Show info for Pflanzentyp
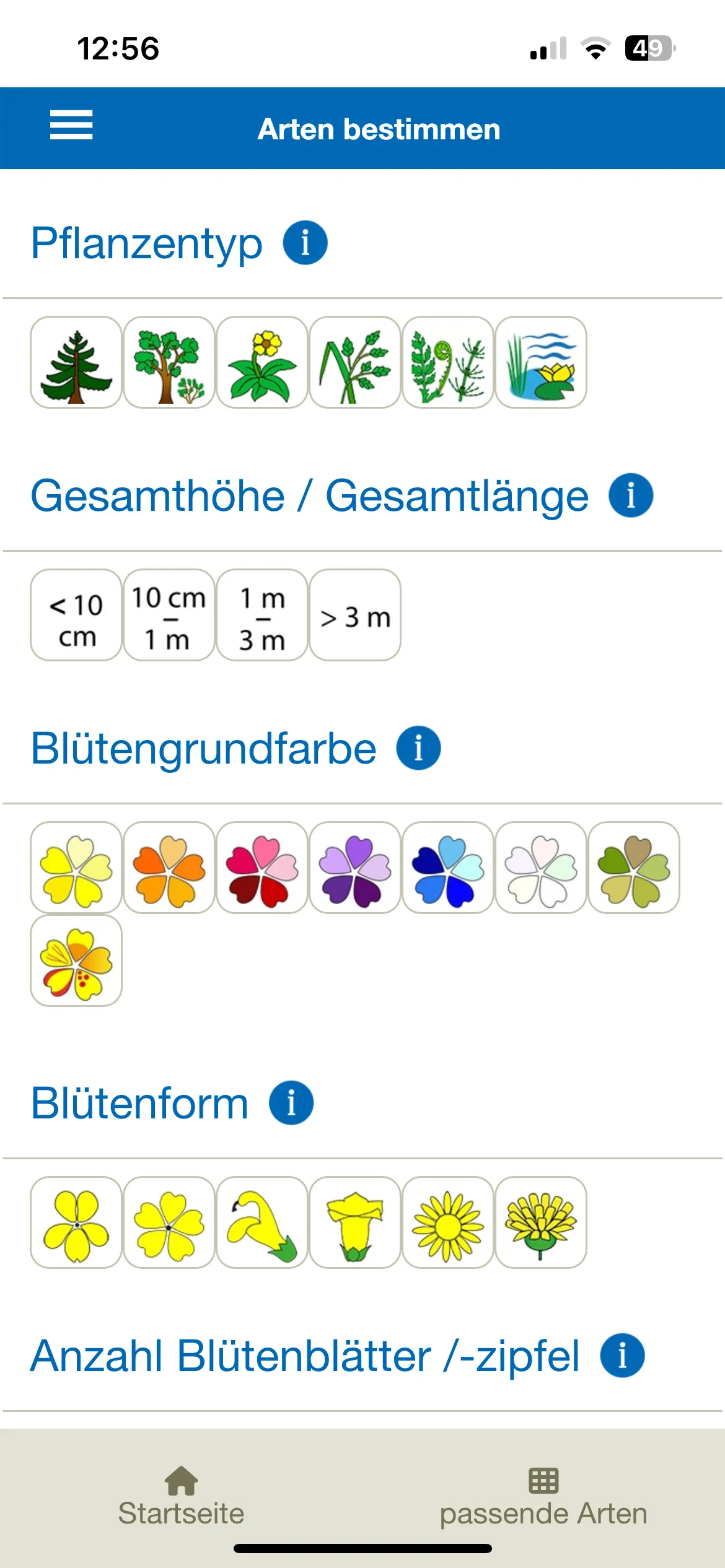Image resolution: width=725 pixels, height=1568 pixels. coord(305,243)
